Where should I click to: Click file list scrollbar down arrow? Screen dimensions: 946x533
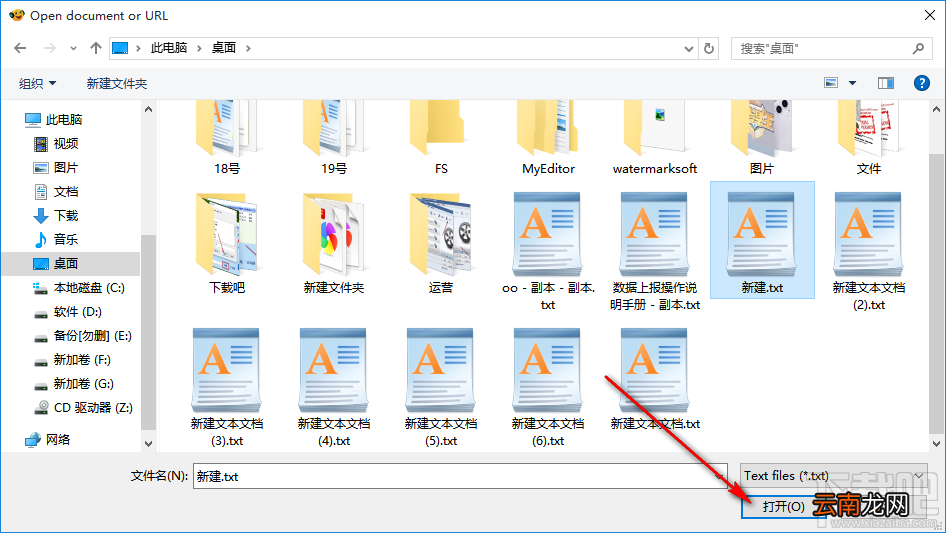tap(936, 444)
